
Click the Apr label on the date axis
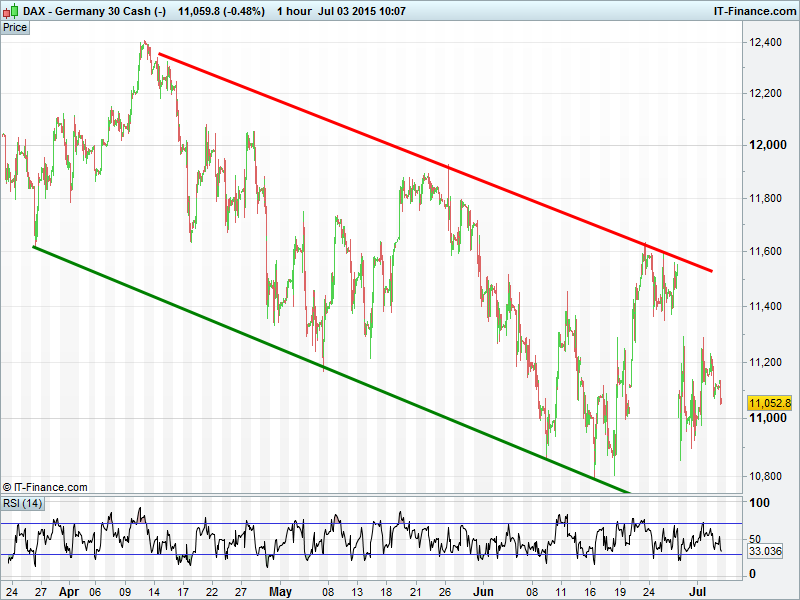[x=69, y=591]
